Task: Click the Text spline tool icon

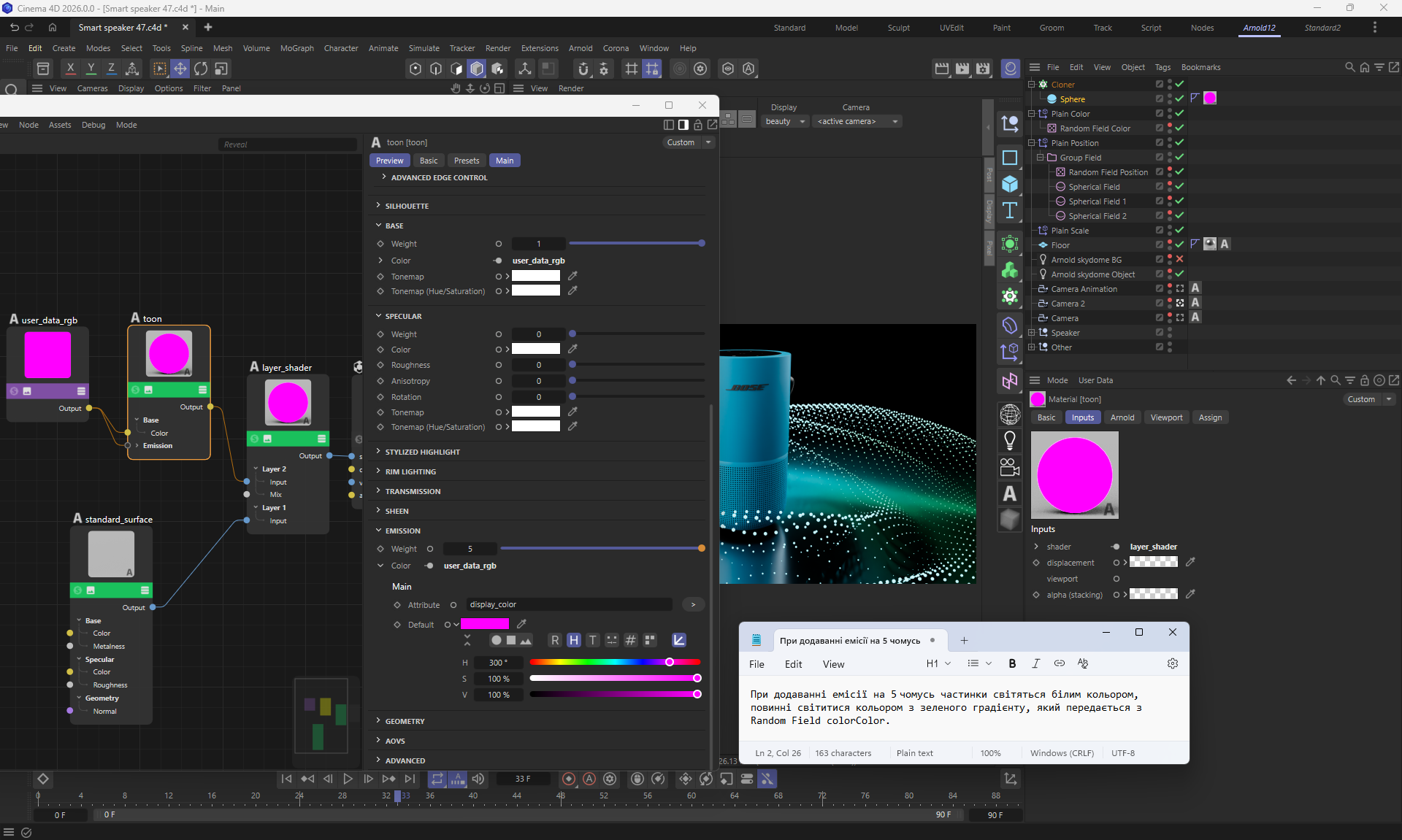Action: (x=1010, y=210)
